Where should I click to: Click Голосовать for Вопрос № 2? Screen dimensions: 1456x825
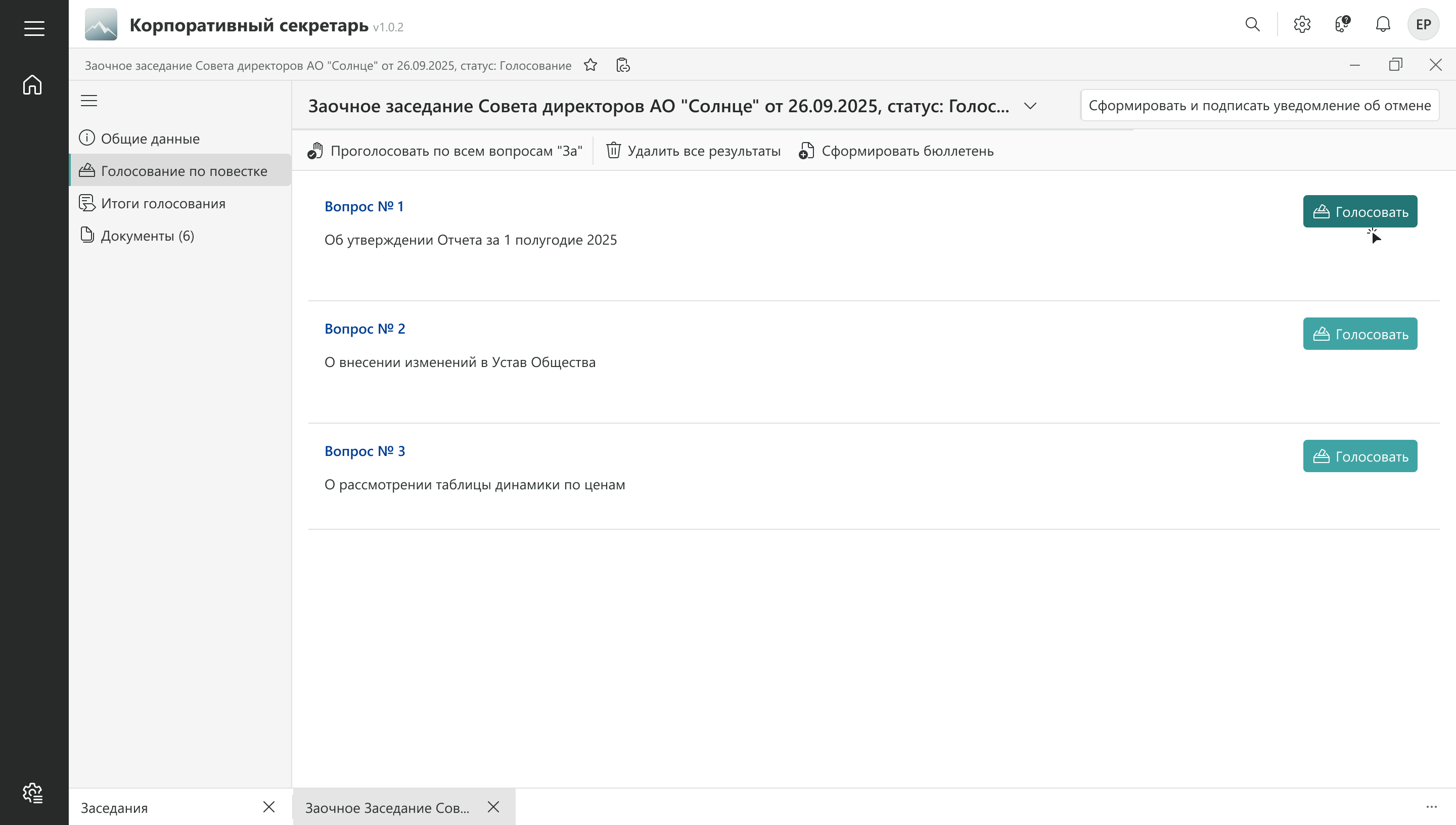1359,334
